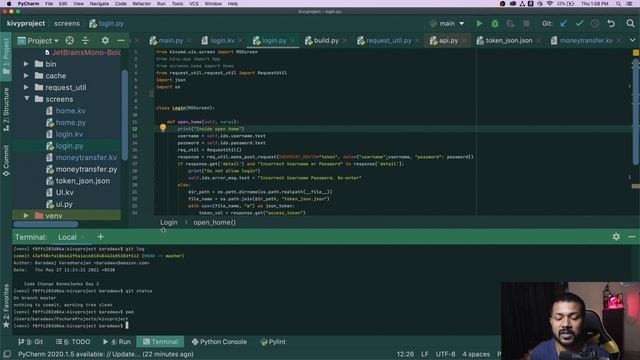The width and height of the screenshot is (640, 360).
Task: Click the open_home() breadcrumb
Action: tap(214, 222)
